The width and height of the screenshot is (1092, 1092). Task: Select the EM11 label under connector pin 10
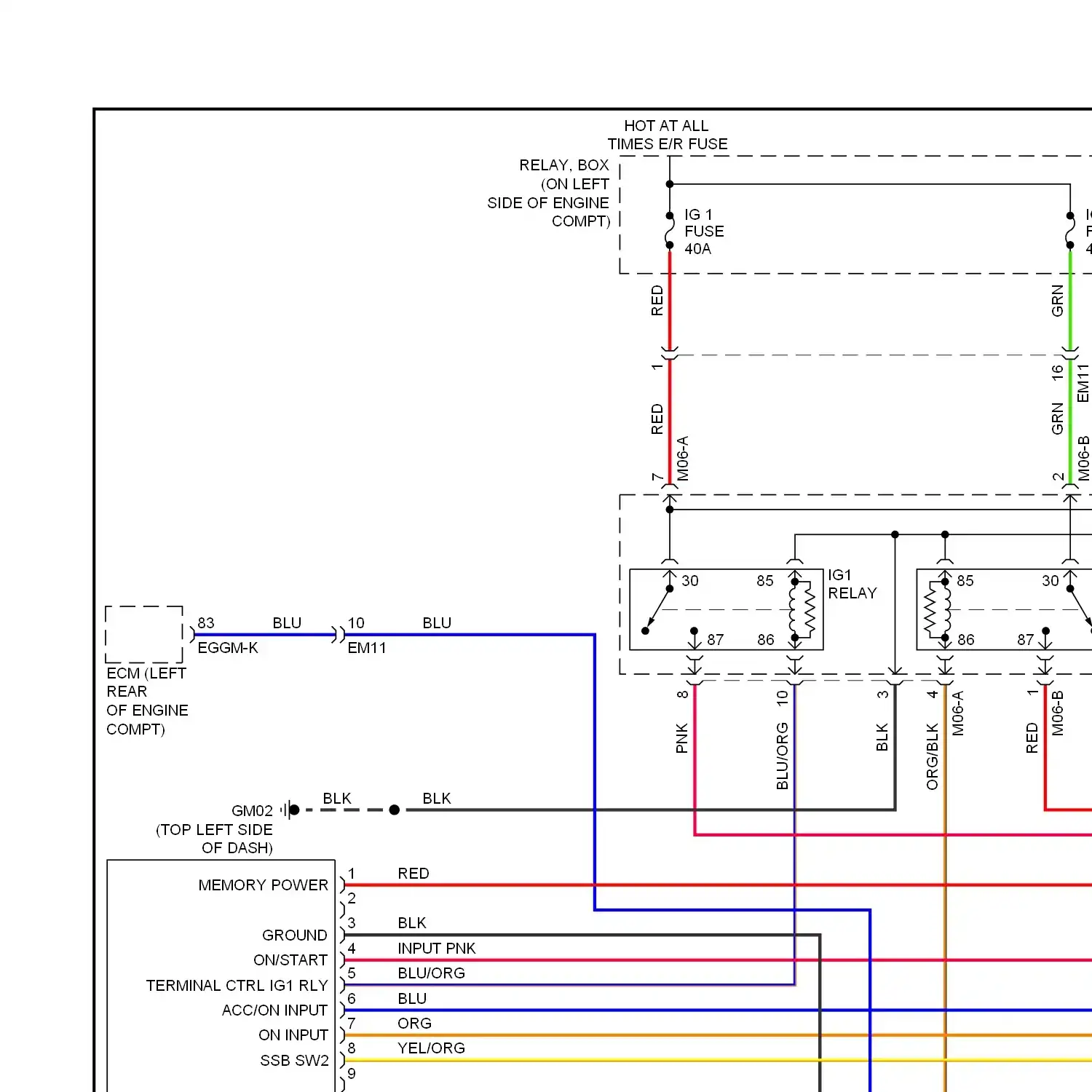point(367,648)
